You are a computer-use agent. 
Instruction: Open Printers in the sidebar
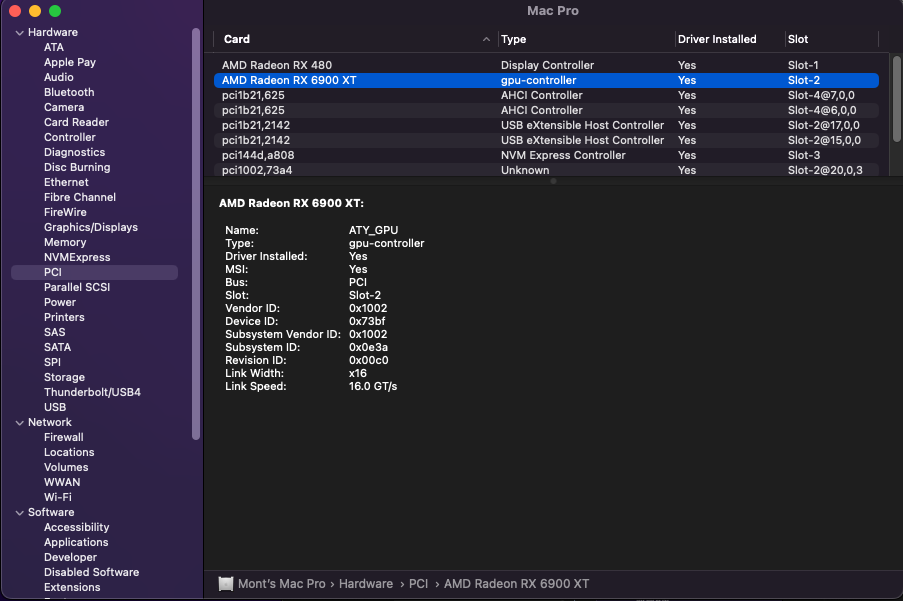pos(64,317)
